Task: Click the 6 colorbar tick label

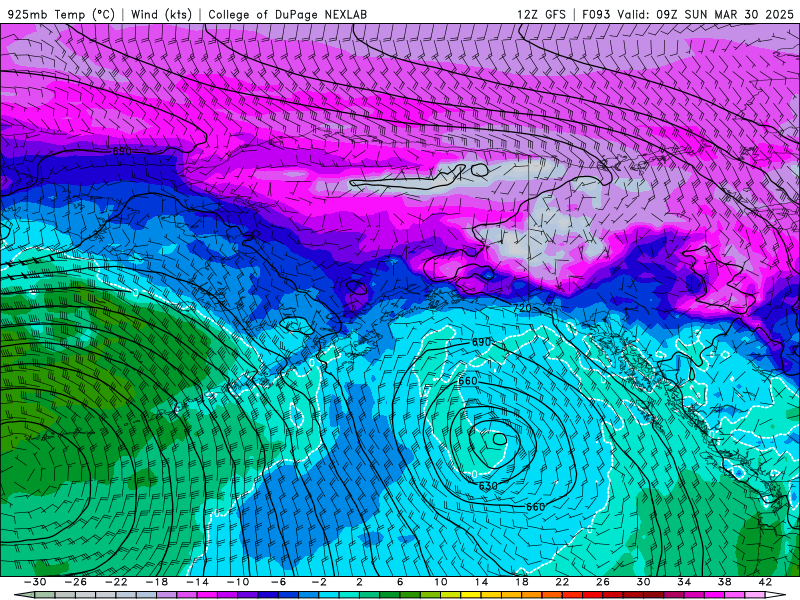Action: click(400, 582)
